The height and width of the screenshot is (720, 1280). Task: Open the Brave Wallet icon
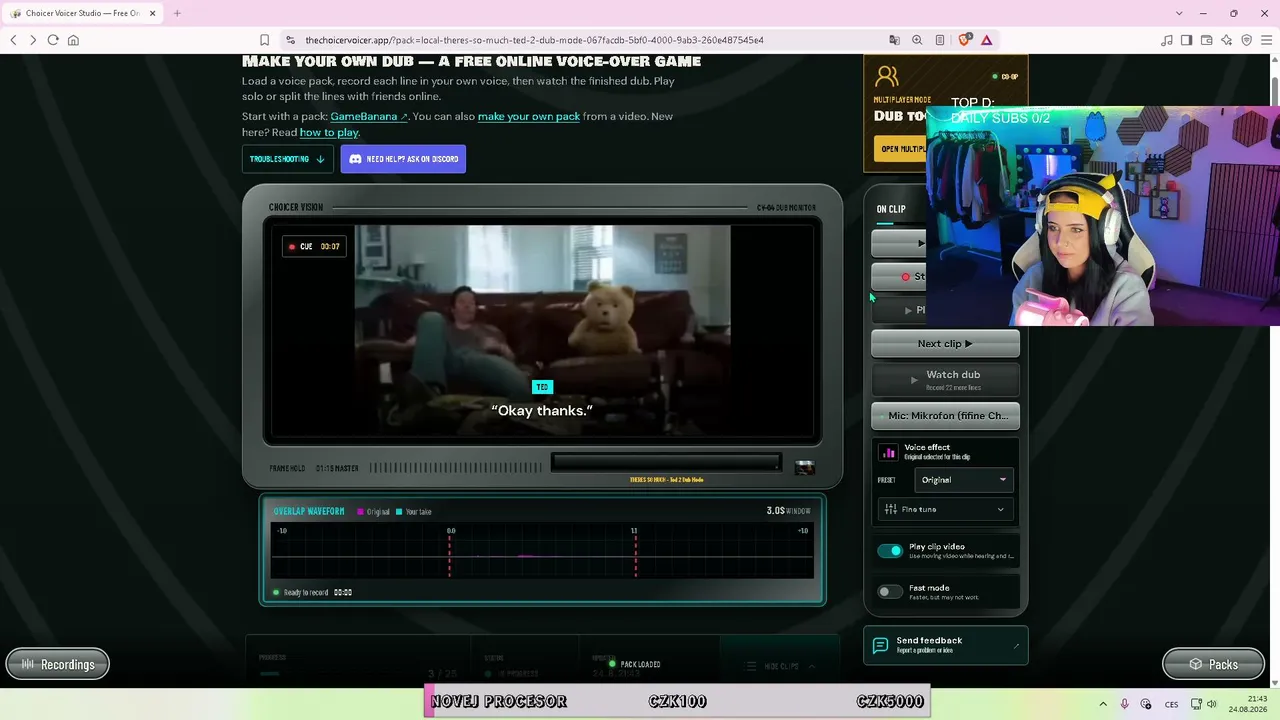[x=1207, y=40]
